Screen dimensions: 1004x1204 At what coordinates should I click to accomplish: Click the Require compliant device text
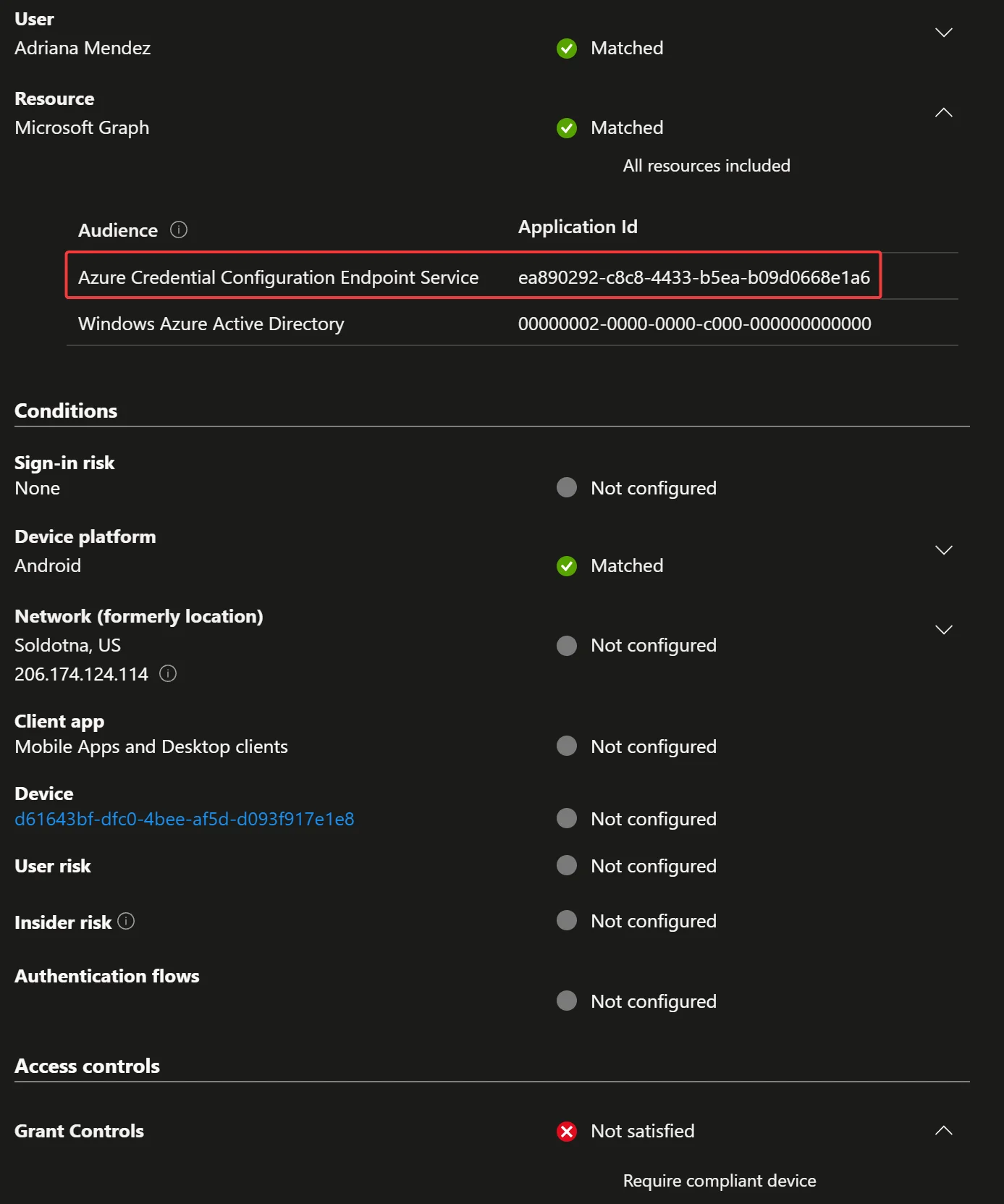(x=719, y=1181)
